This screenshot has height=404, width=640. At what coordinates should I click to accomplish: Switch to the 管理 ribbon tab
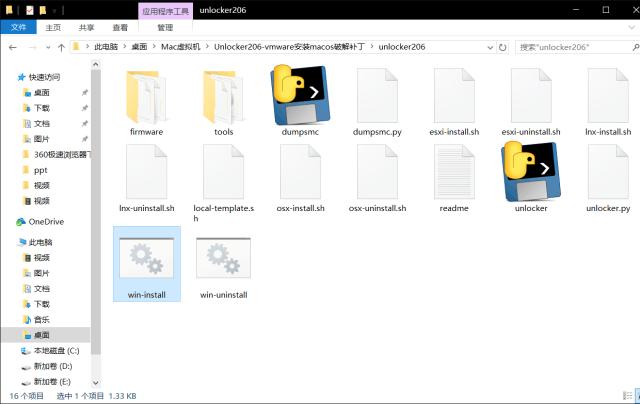click(165, 27)
